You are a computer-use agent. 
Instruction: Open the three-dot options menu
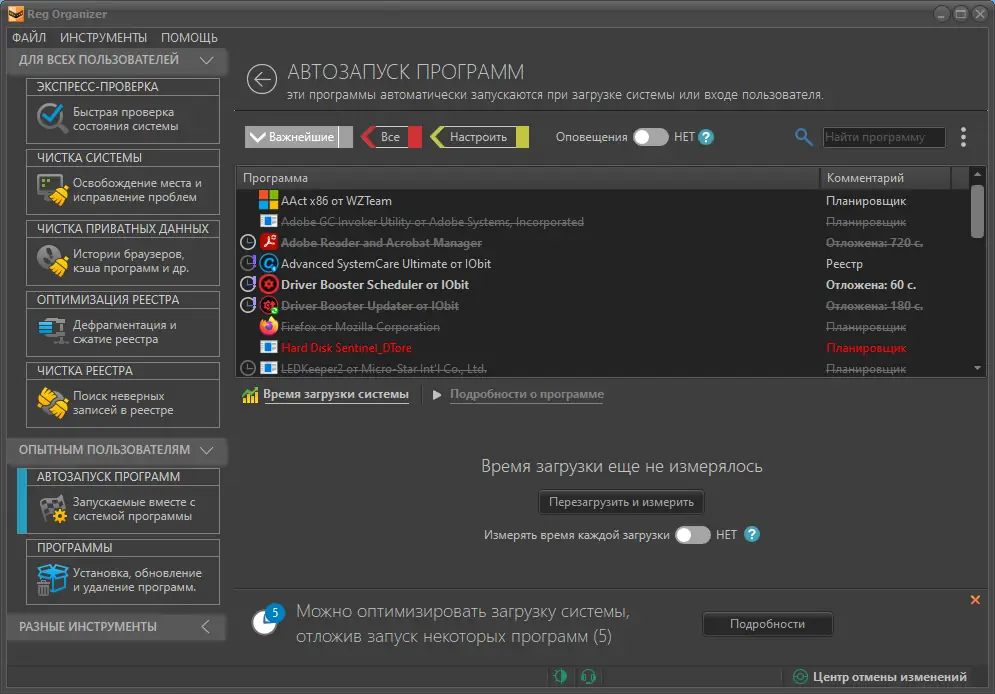(x=963, y=137)
